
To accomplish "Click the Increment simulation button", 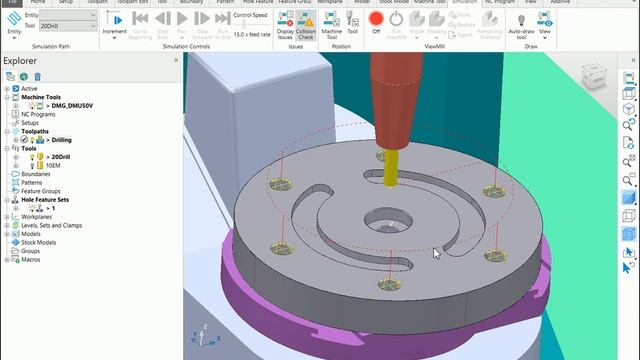I will click(x=114, y=25).
